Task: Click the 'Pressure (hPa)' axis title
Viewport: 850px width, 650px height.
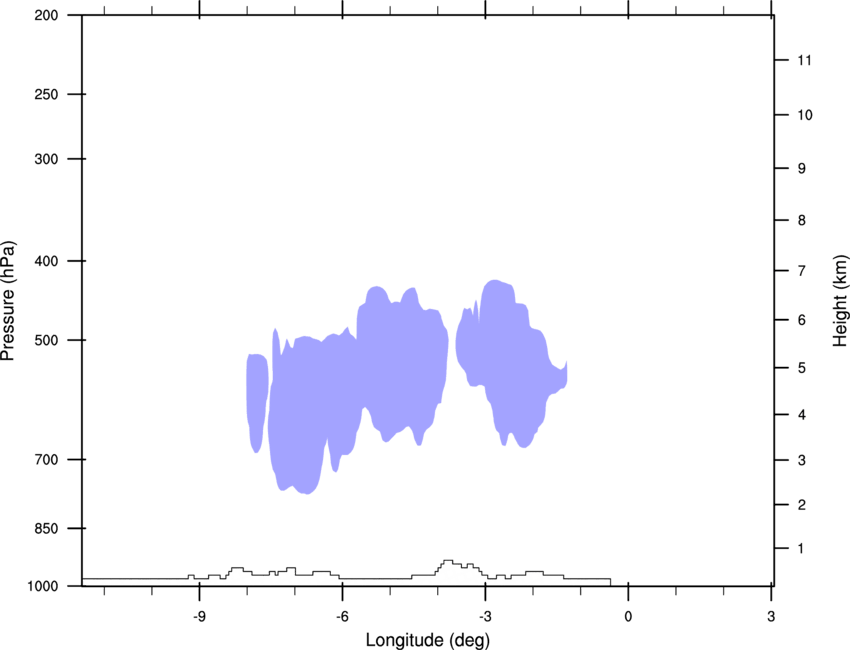Action: pyautogui.click(x=8, y=301)
